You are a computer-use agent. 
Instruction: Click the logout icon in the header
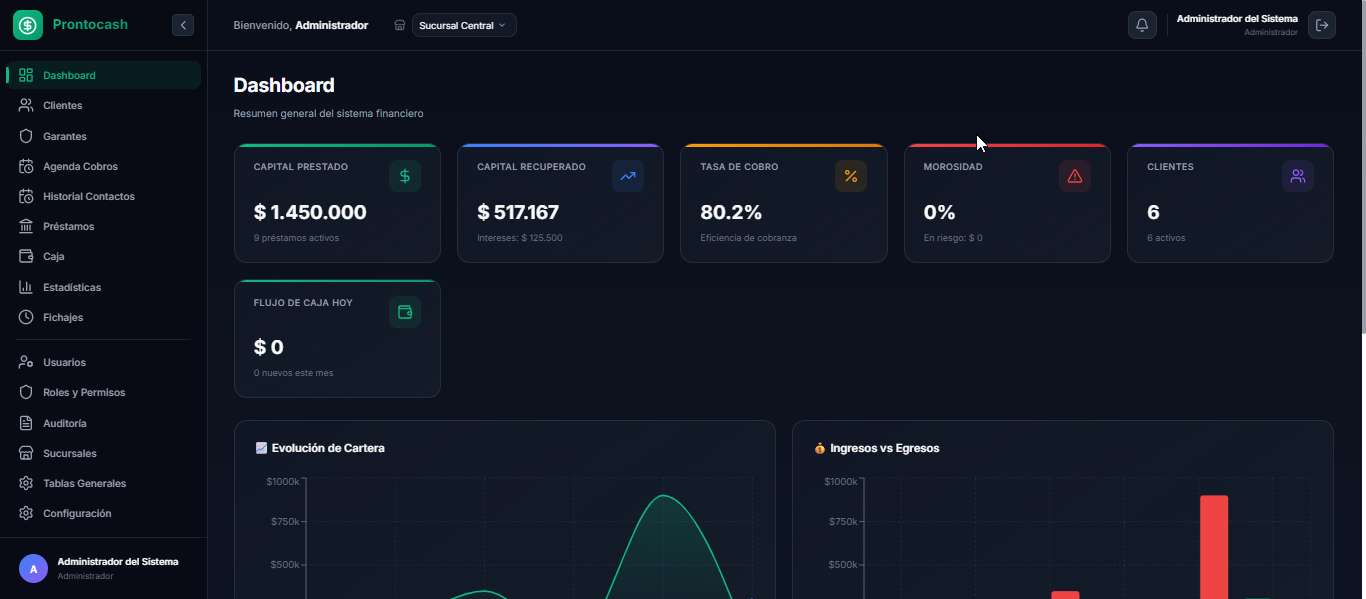(1322, 25)
